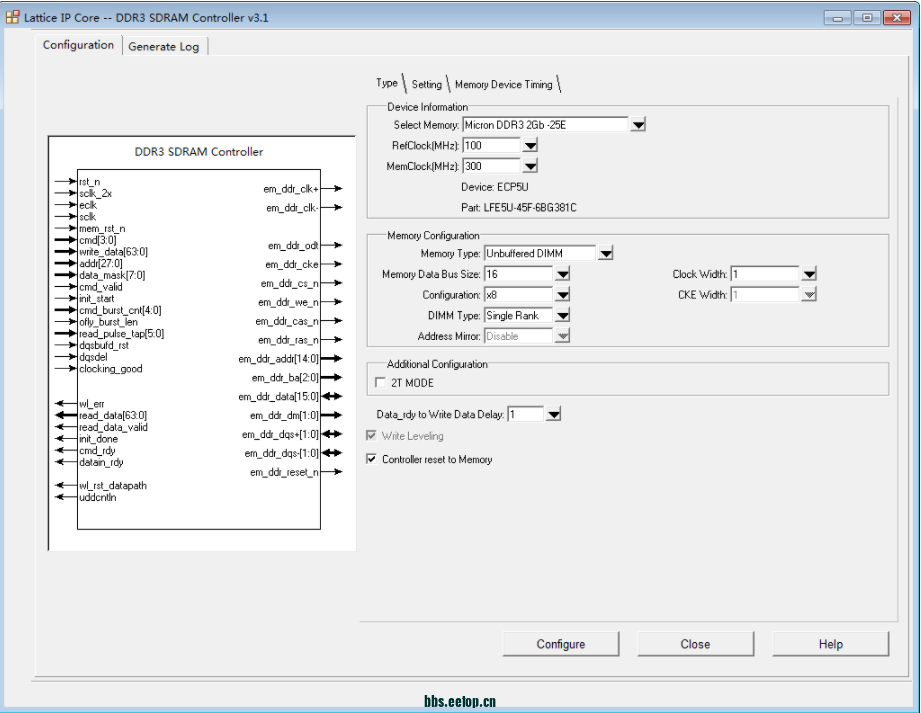The height and width of the screenshot is (713, 921).
Task: Expand the Select Memory dropdown arrow
Action: 638,125
